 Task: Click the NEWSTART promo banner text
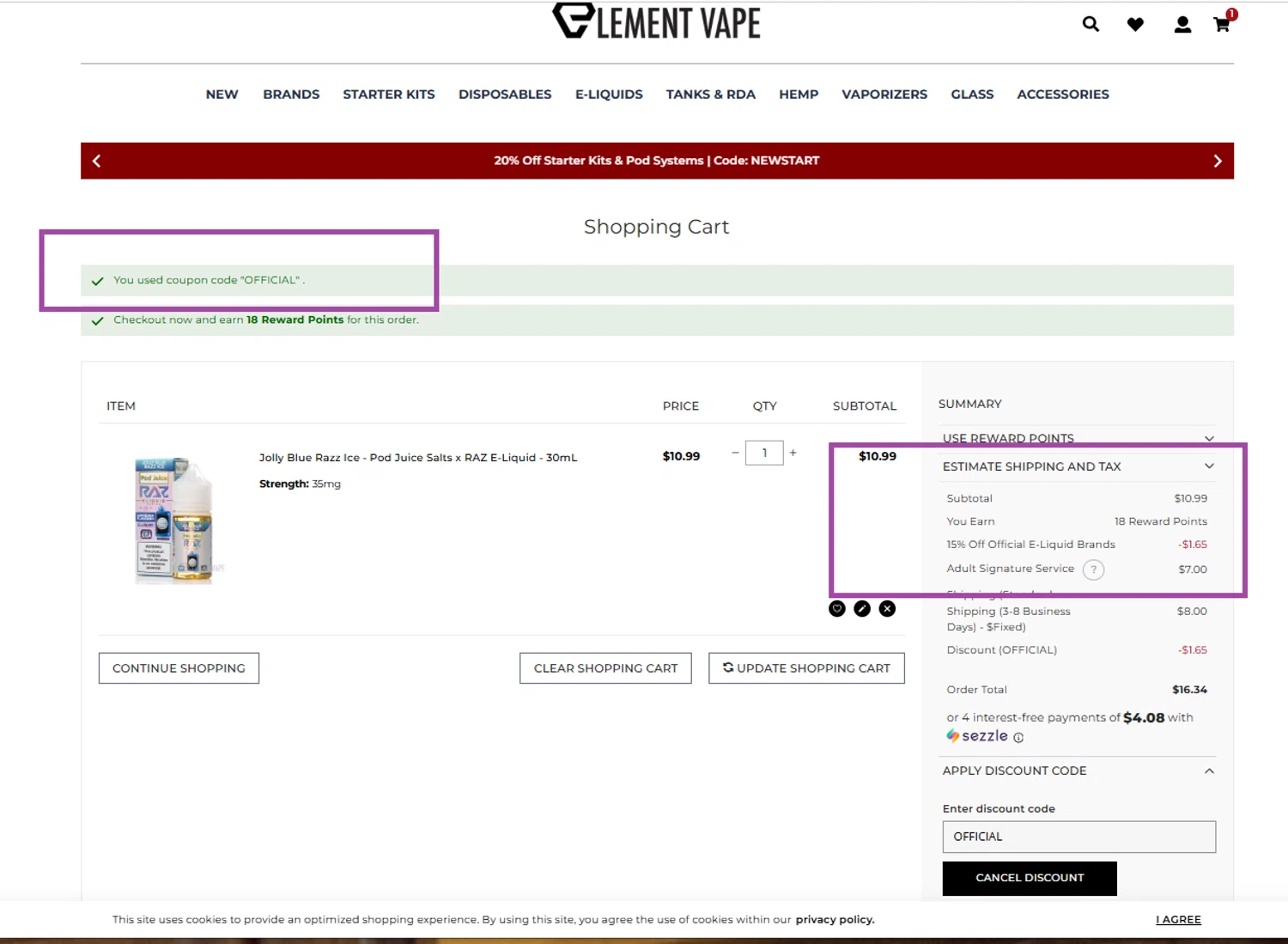pos(657,161)
